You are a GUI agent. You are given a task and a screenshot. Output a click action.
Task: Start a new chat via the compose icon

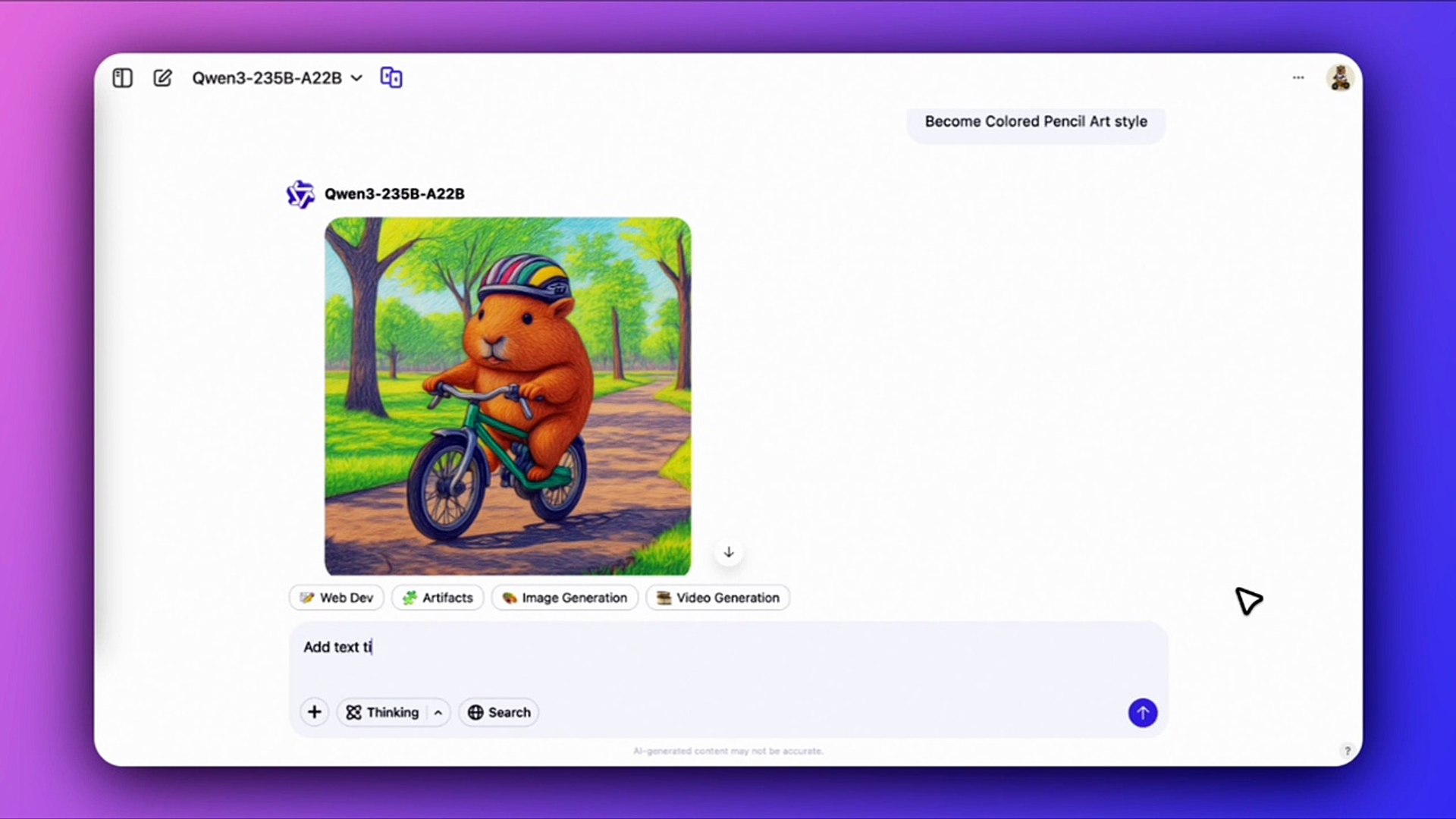pos(162,77)
